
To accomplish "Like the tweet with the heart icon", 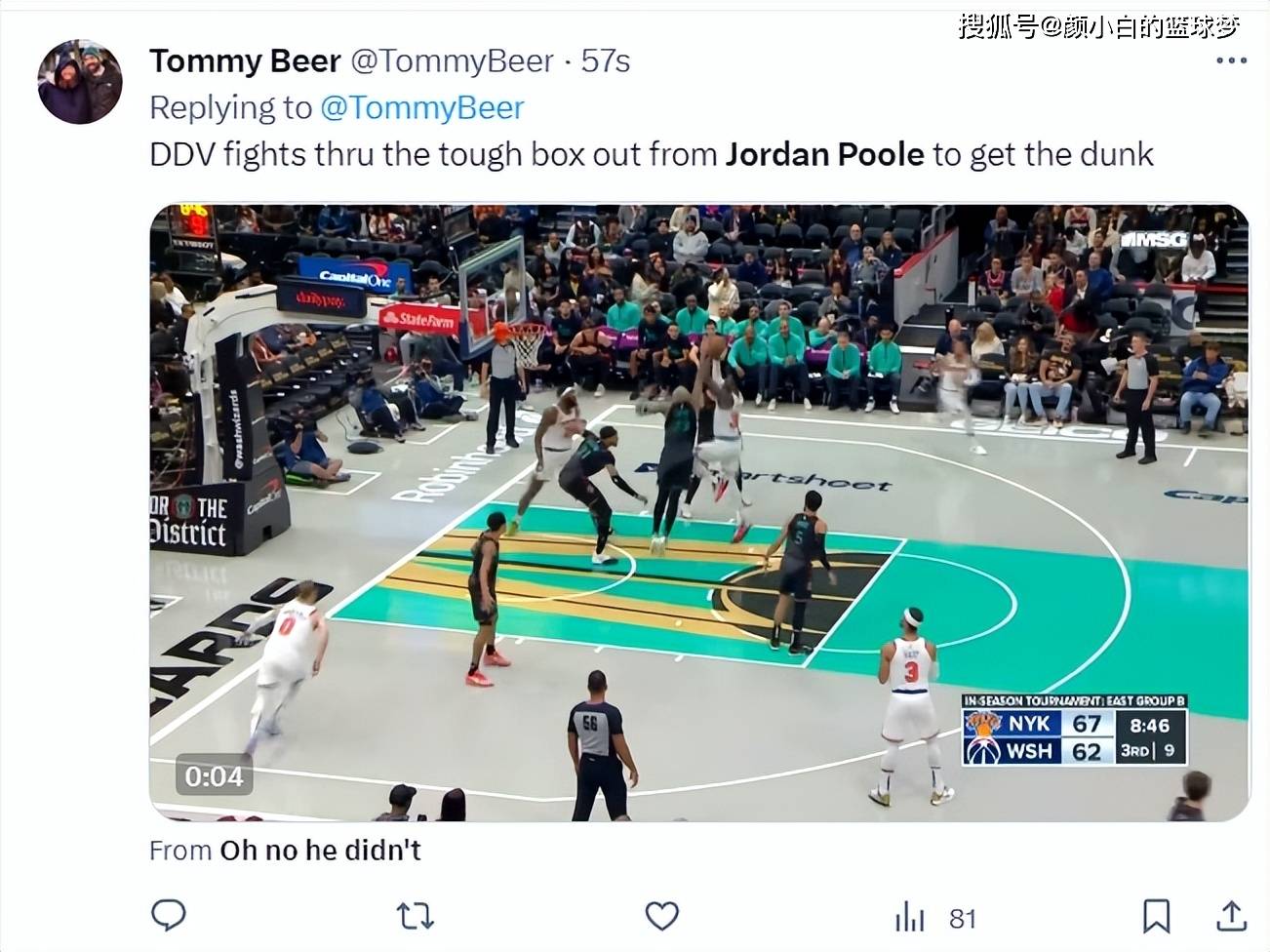I will pos(662,916).
